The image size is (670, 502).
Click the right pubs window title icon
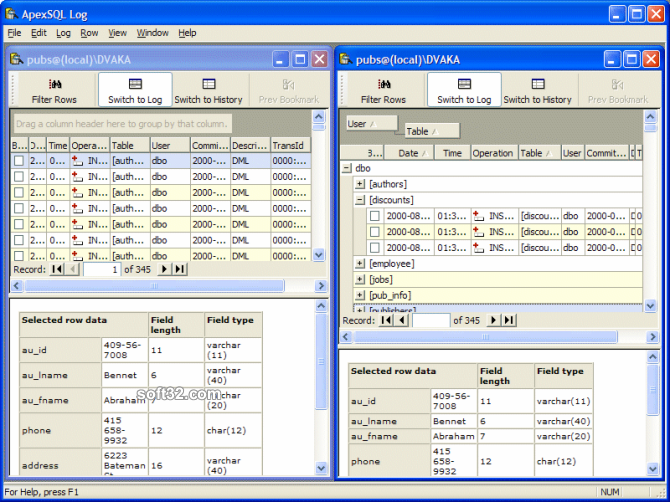(346, 59)
